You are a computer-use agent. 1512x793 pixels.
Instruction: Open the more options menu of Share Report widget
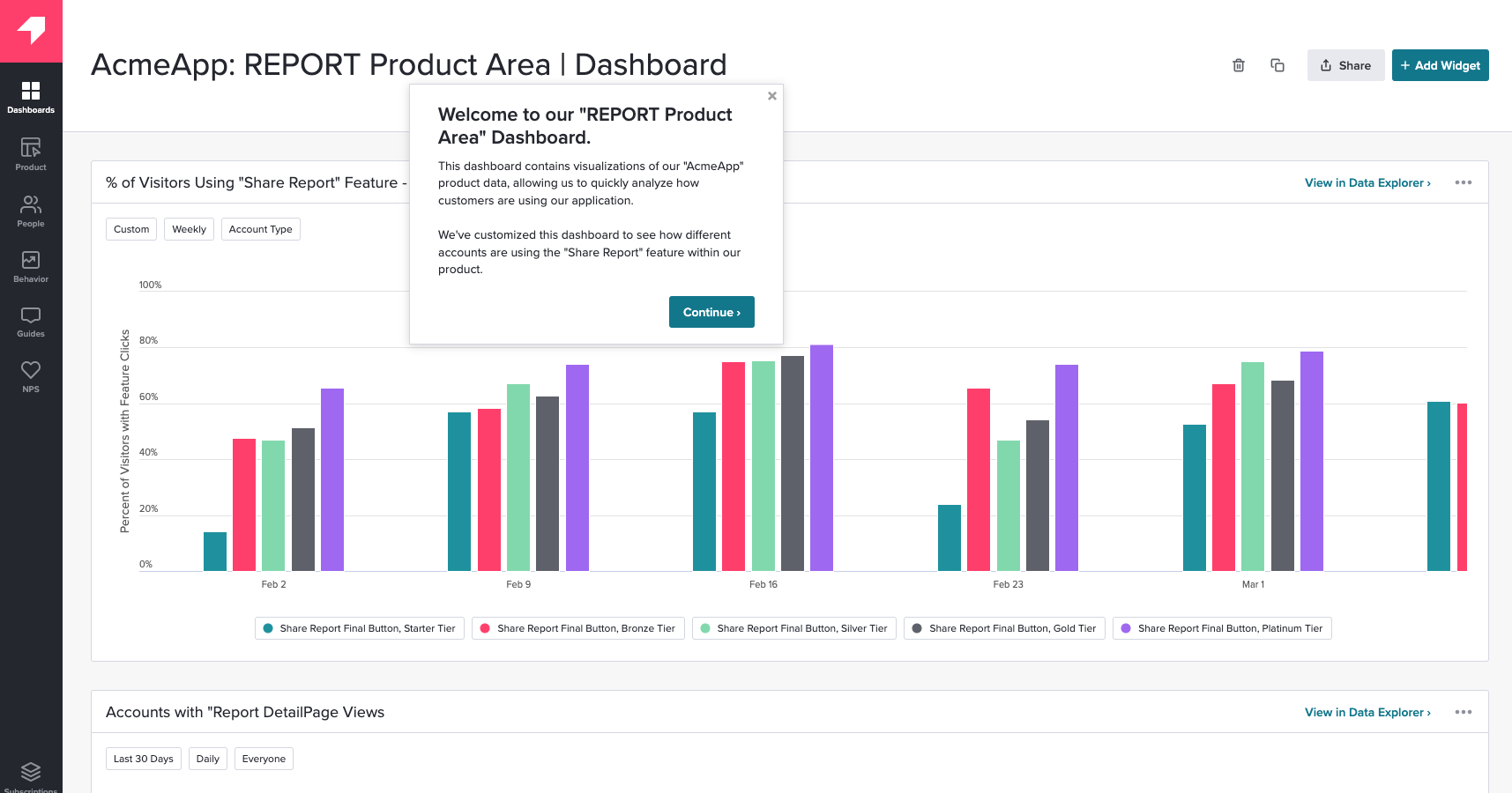[1464, 182]
